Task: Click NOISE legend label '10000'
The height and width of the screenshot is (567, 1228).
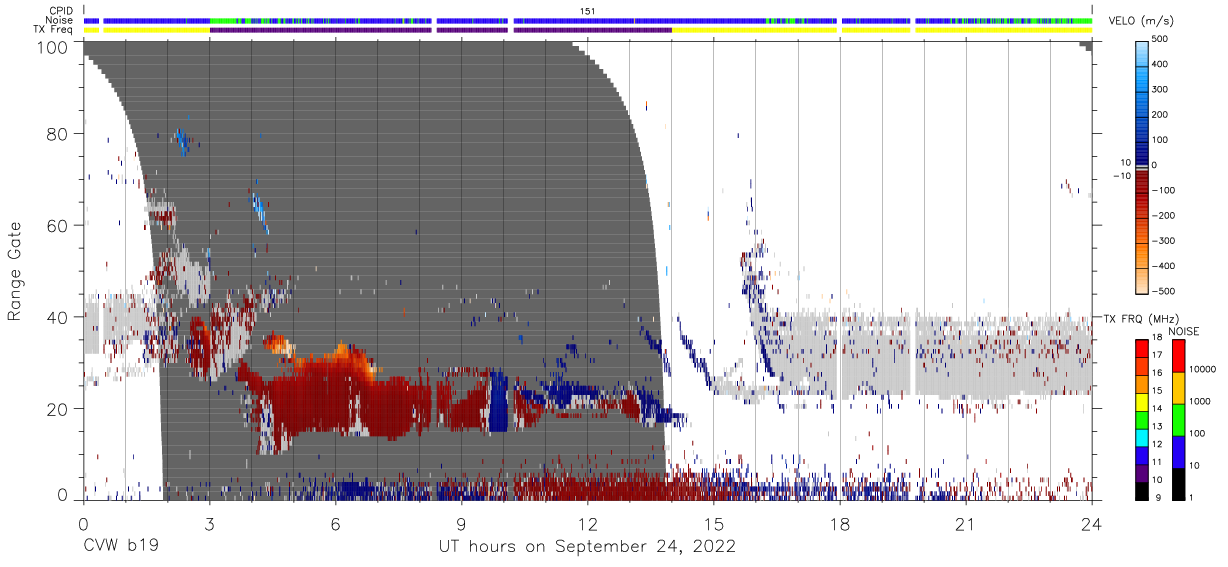Action: [x=1204, y=369]
